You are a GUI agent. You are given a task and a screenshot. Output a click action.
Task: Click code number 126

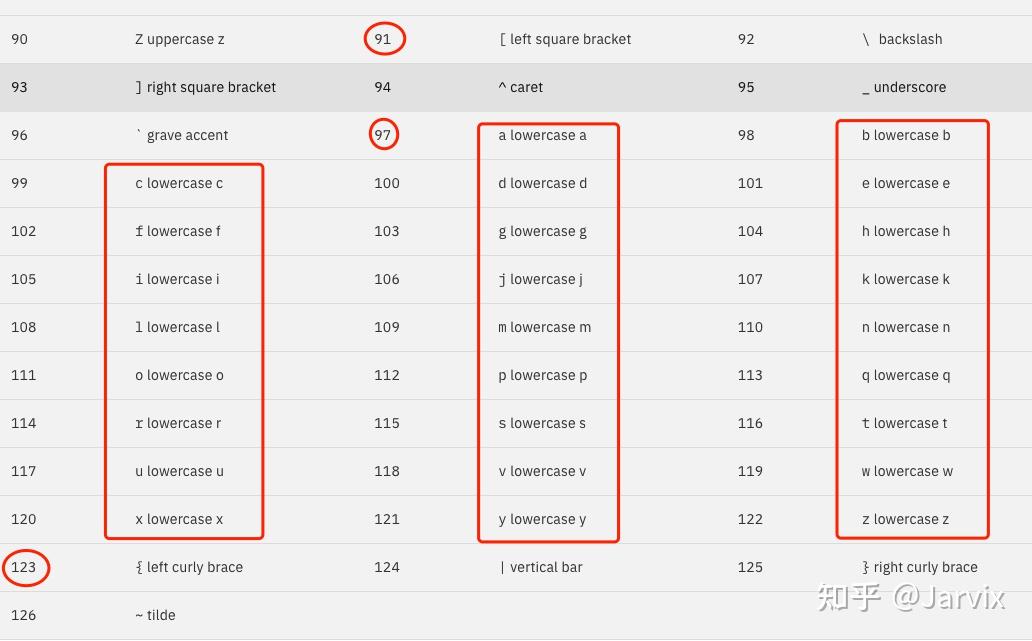pyautogui.click(x=24, y=615)
